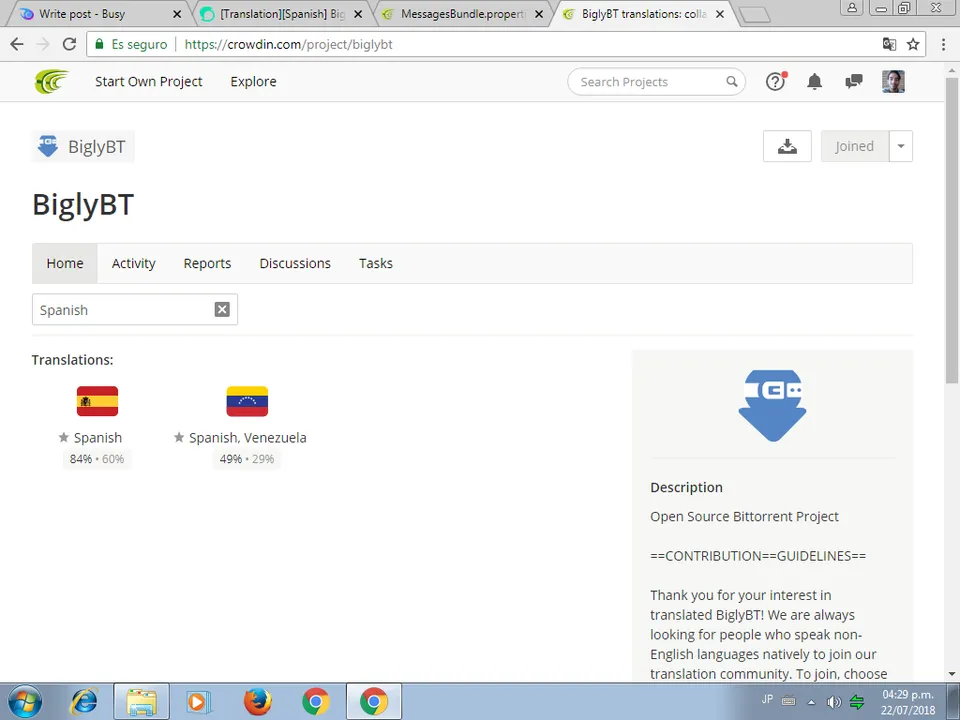Click the JP input language indicator

point(767,699)
